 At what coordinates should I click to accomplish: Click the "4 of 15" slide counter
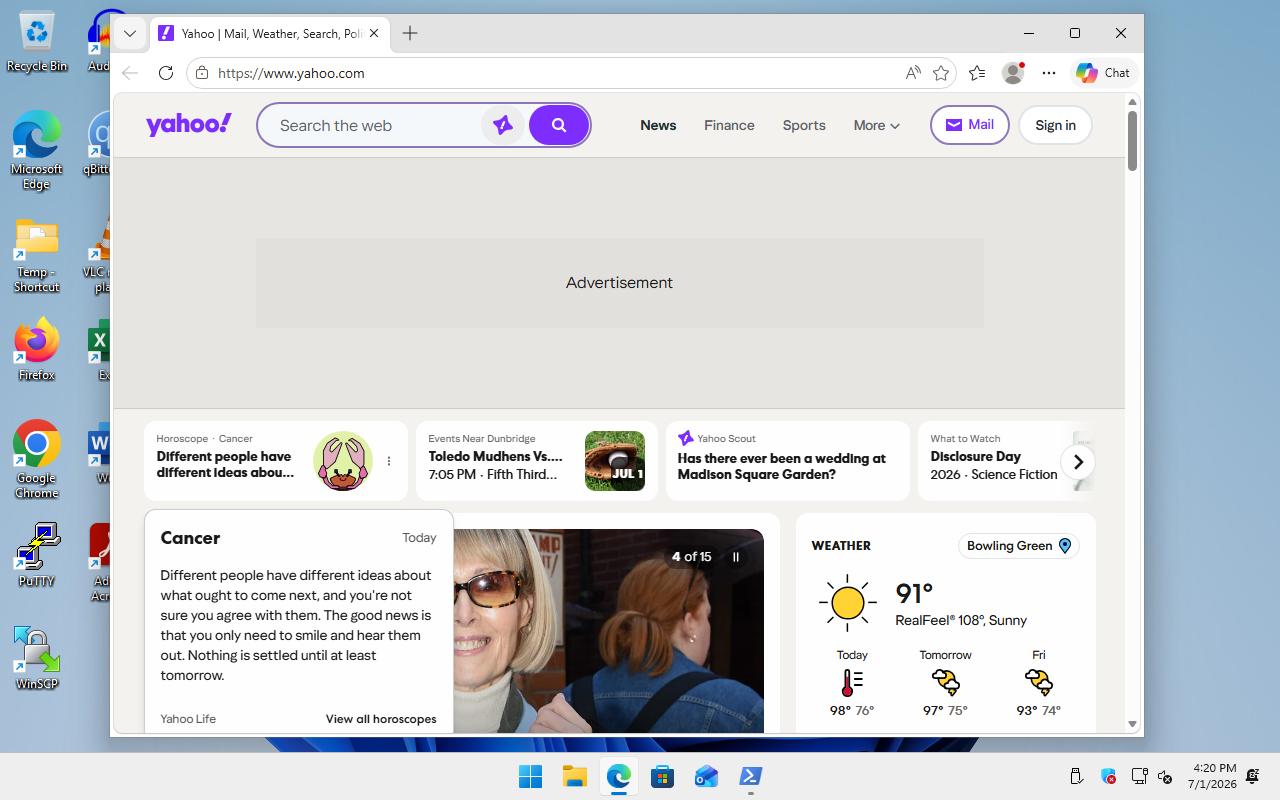click(x=691, y=557)
